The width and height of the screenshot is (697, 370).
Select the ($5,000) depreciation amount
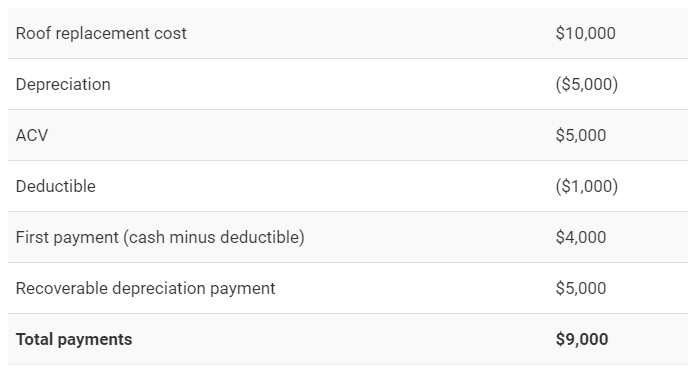point(587,84)
